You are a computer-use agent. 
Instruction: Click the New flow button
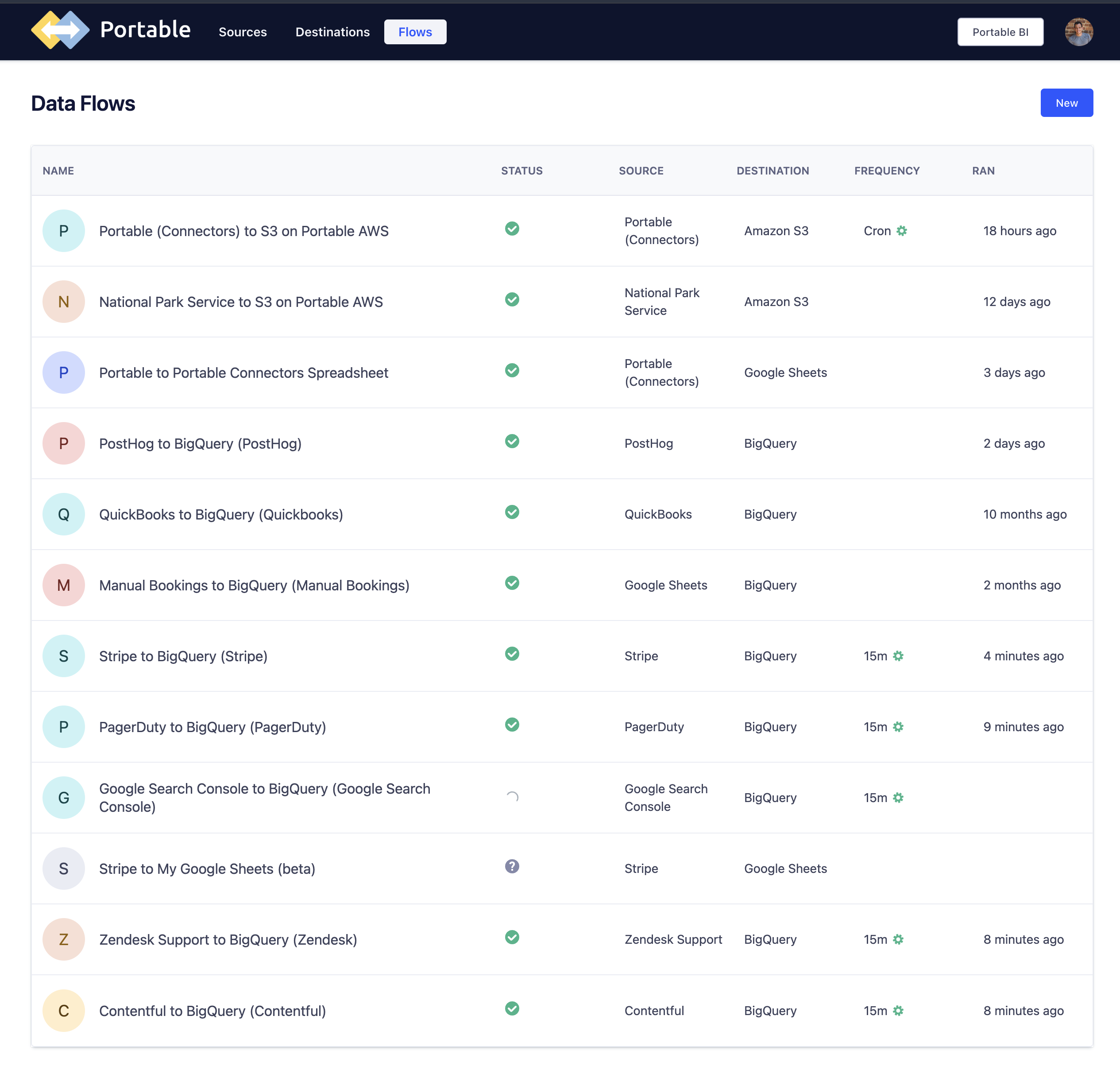pos(1066,103)
